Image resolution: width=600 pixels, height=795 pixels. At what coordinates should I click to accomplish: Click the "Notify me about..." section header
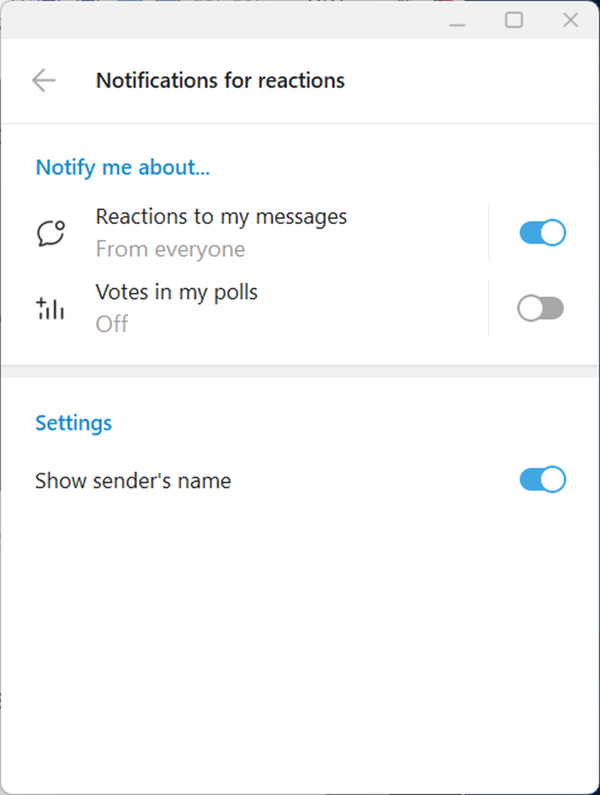point(123,167)
